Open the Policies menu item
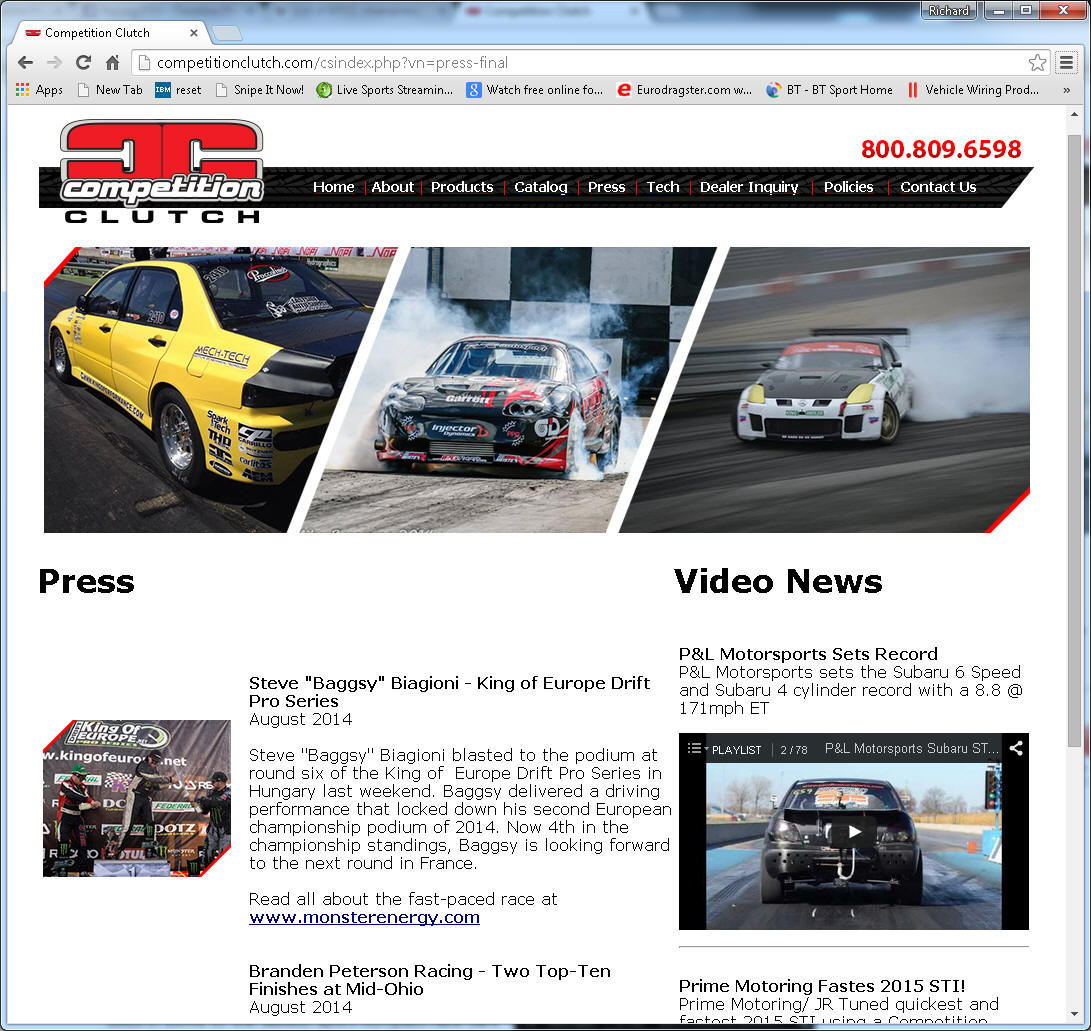This screenshot has height=1031, width=1091. [848, 186]
